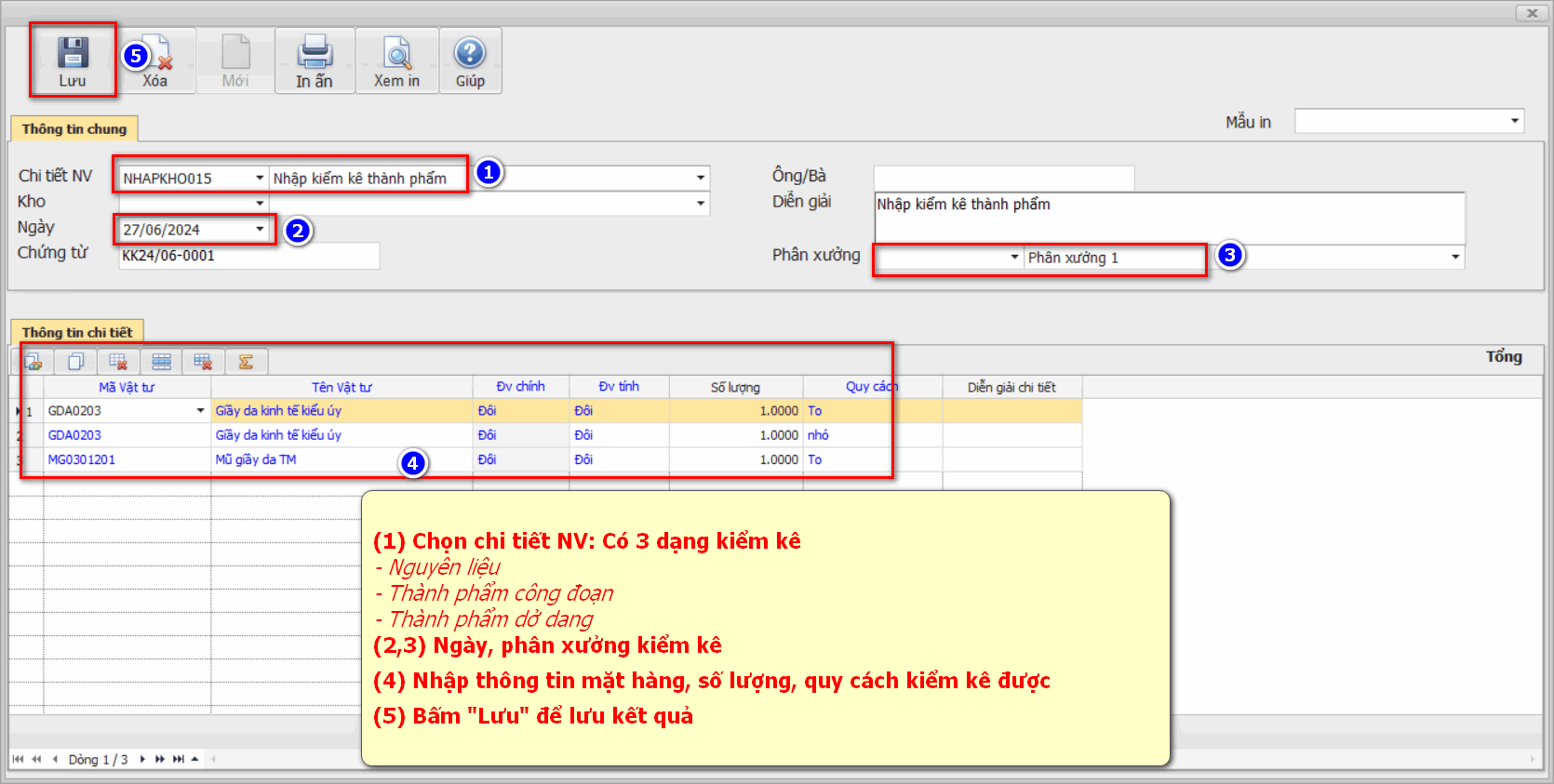Go to next row in record navigator

pos(142,759)
